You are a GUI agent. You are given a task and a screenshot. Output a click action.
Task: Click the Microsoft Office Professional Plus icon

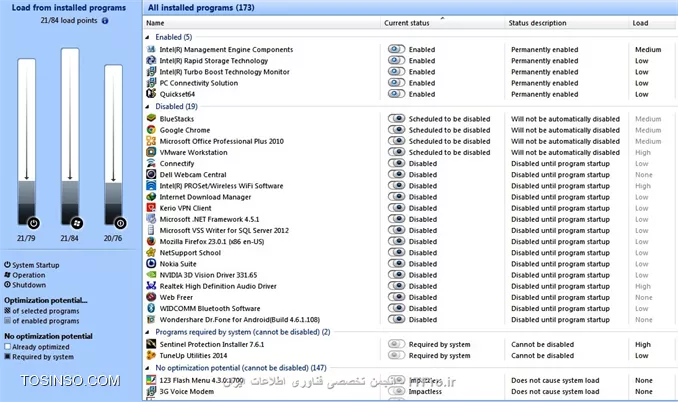coord(151,141)
